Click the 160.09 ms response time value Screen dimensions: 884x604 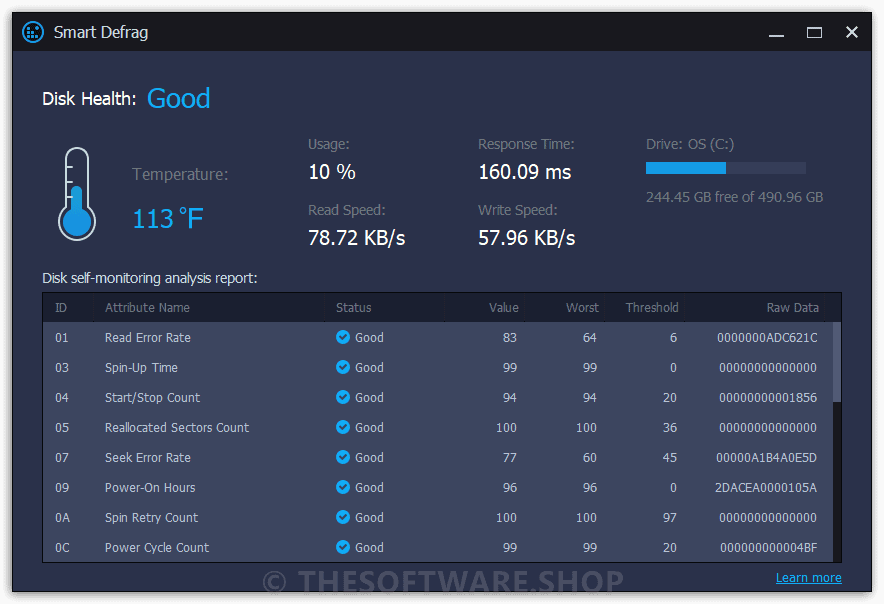pyautogui.click(x=524, y=172)
